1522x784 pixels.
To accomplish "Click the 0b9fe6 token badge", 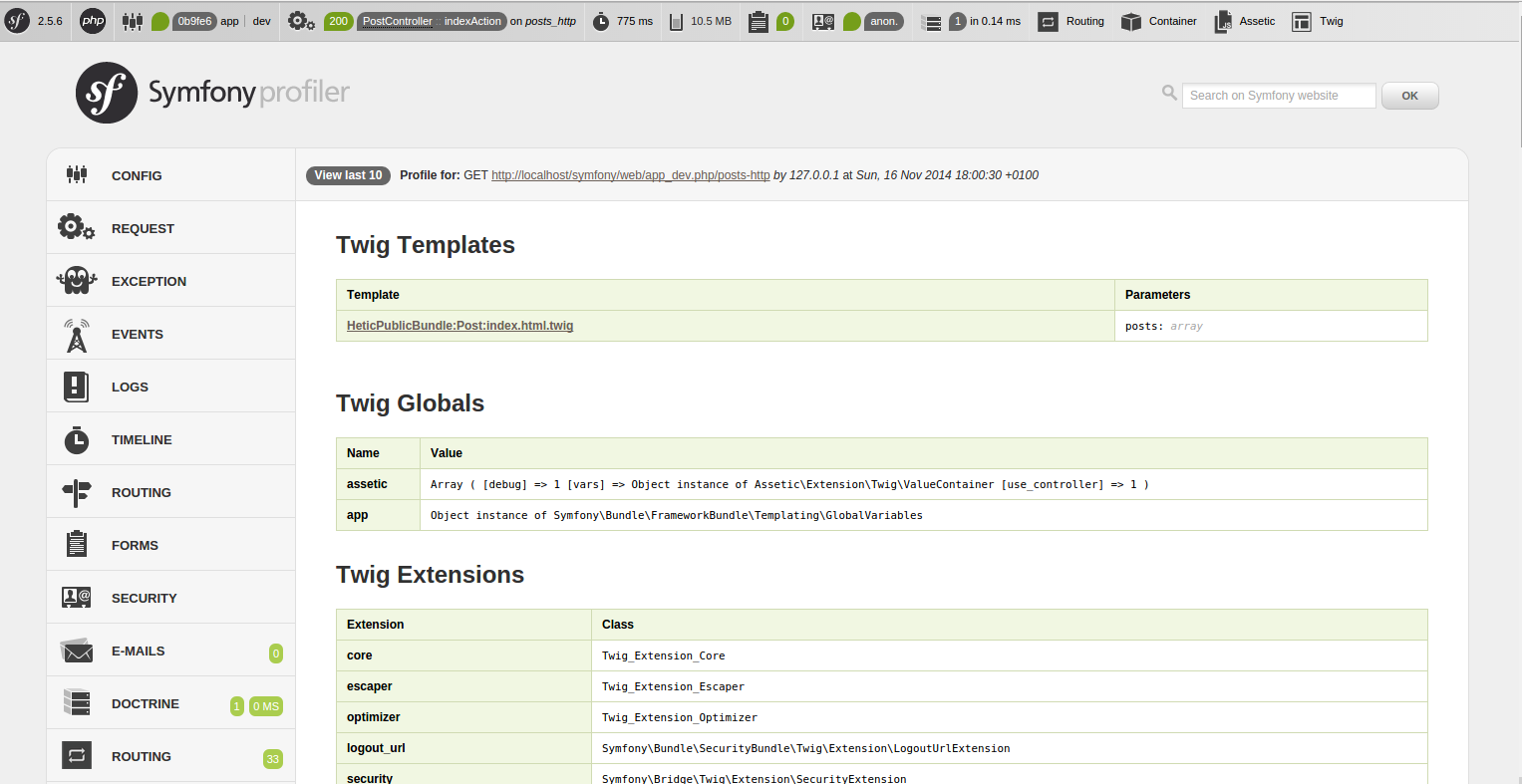I will coord(194,21).
